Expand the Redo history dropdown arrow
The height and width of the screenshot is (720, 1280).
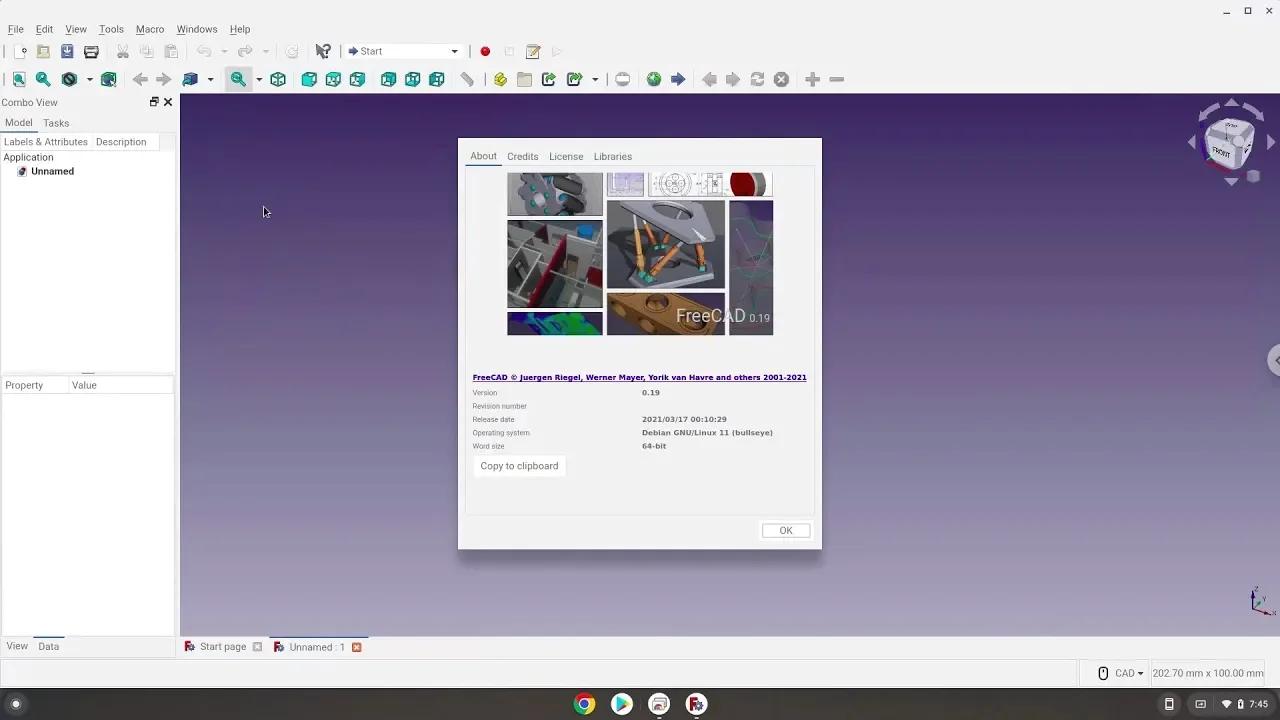(264, 51)
